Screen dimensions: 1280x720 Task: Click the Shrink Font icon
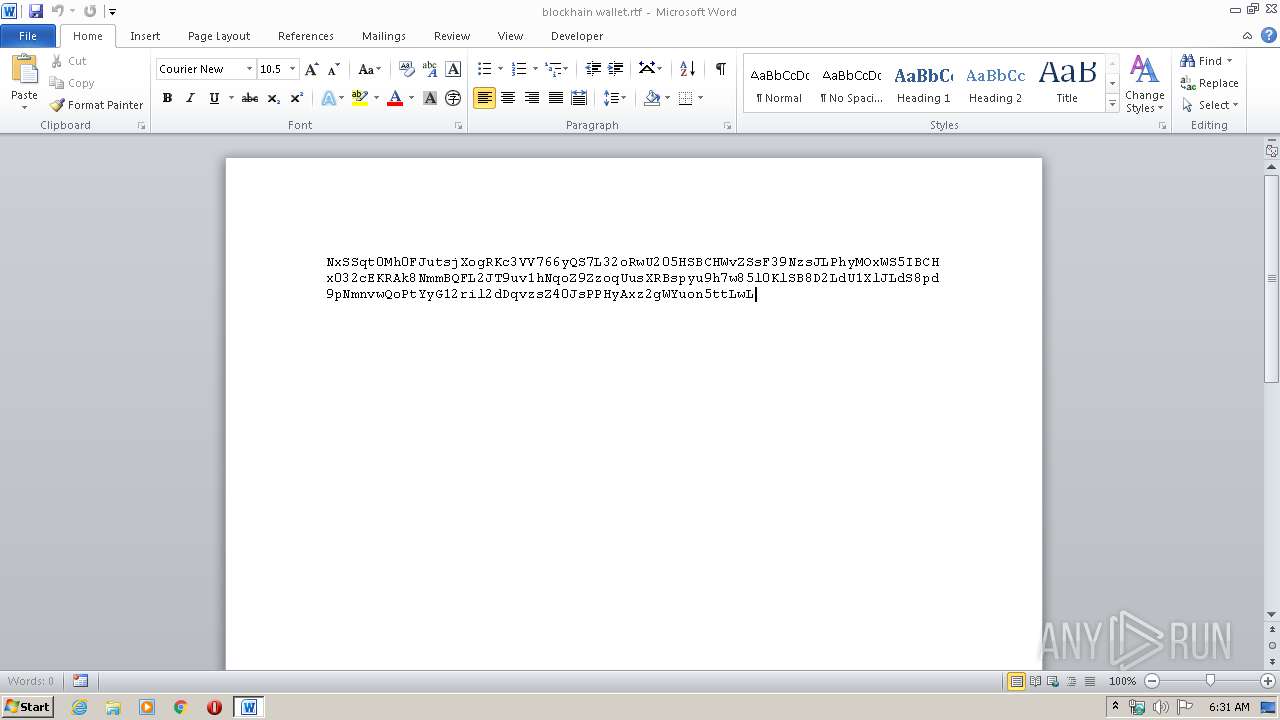[x=334, y=69]
